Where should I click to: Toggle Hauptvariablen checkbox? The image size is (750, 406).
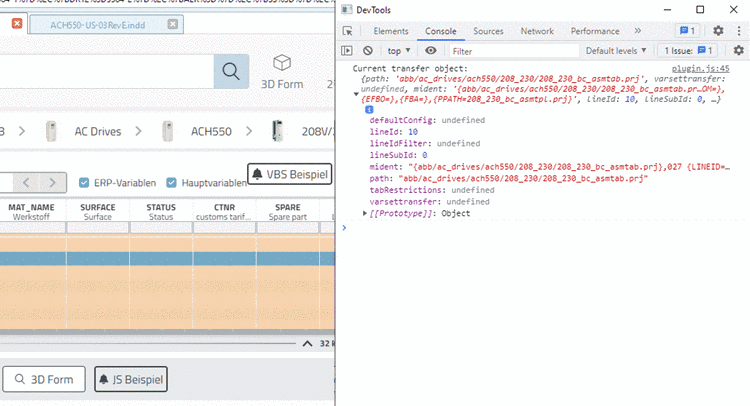(171, 183)
